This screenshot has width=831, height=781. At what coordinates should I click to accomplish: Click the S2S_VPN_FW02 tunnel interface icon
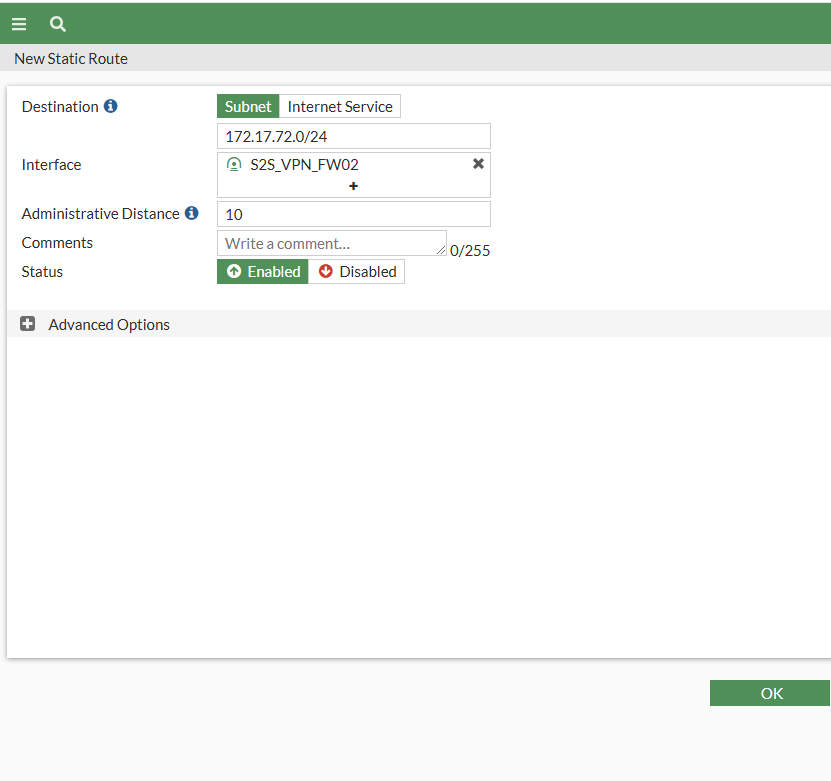[x=234, y=164]
